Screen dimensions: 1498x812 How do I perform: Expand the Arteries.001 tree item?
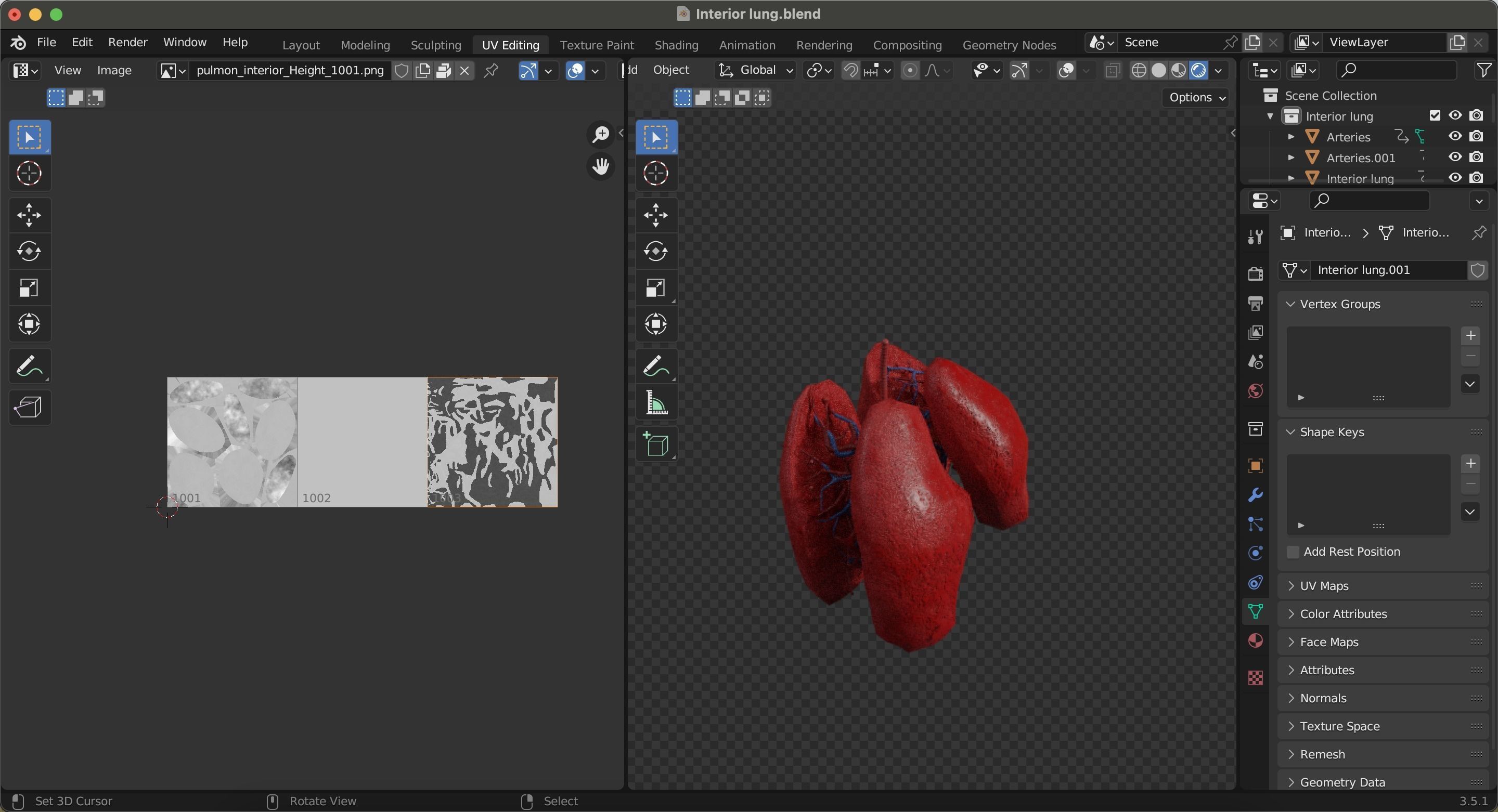pyautogui.click(x=1291, y=158)
